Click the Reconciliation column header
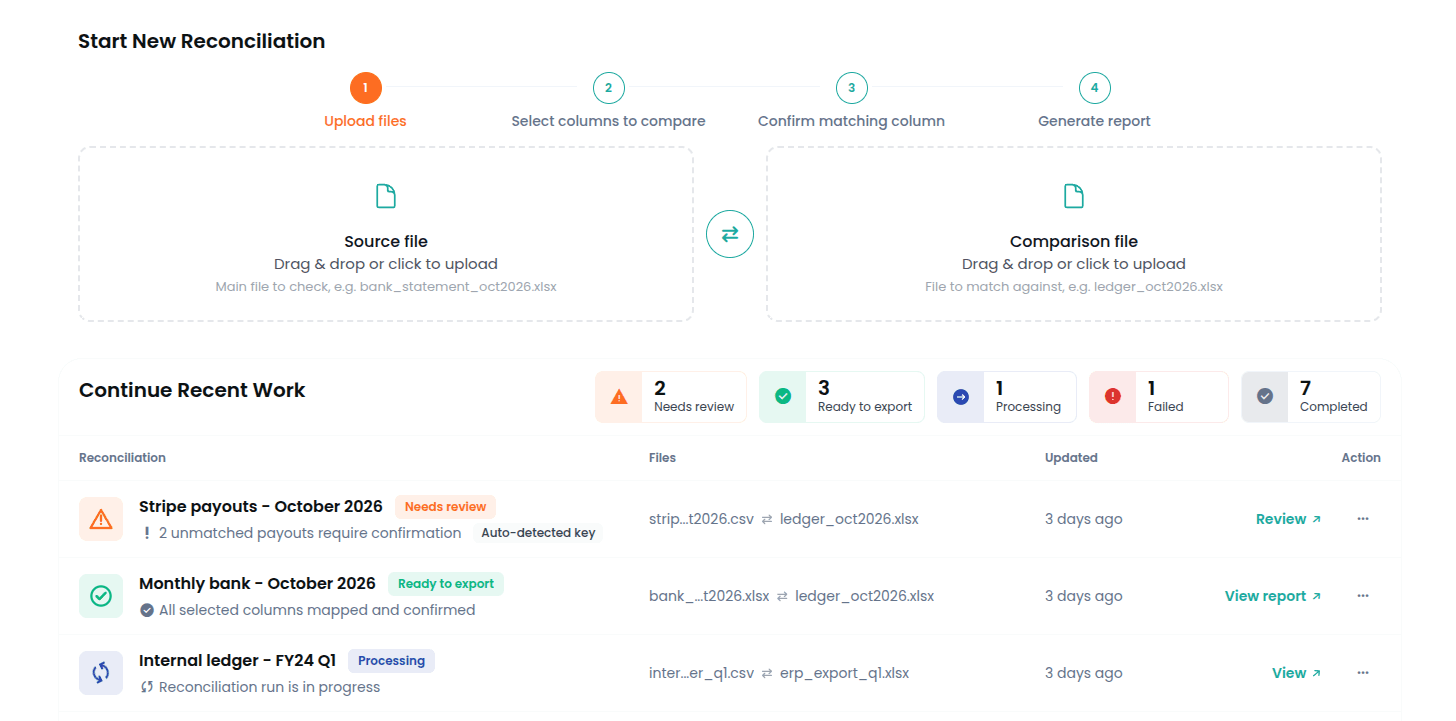 pyautogui.click(x=122, y=458)
